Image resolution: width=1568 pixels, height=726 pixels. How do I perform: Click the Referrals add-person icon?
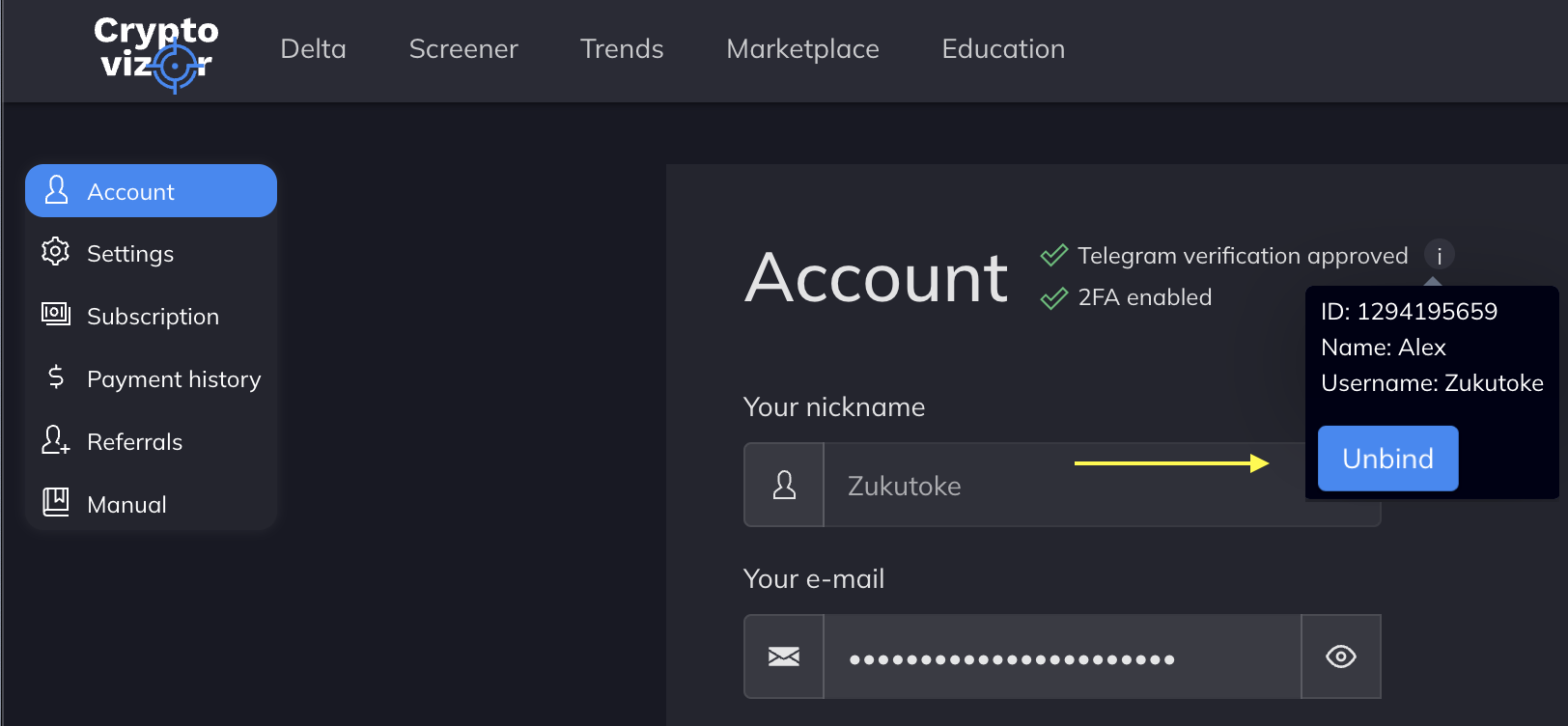pyautogui.click(x=55, y=440)
